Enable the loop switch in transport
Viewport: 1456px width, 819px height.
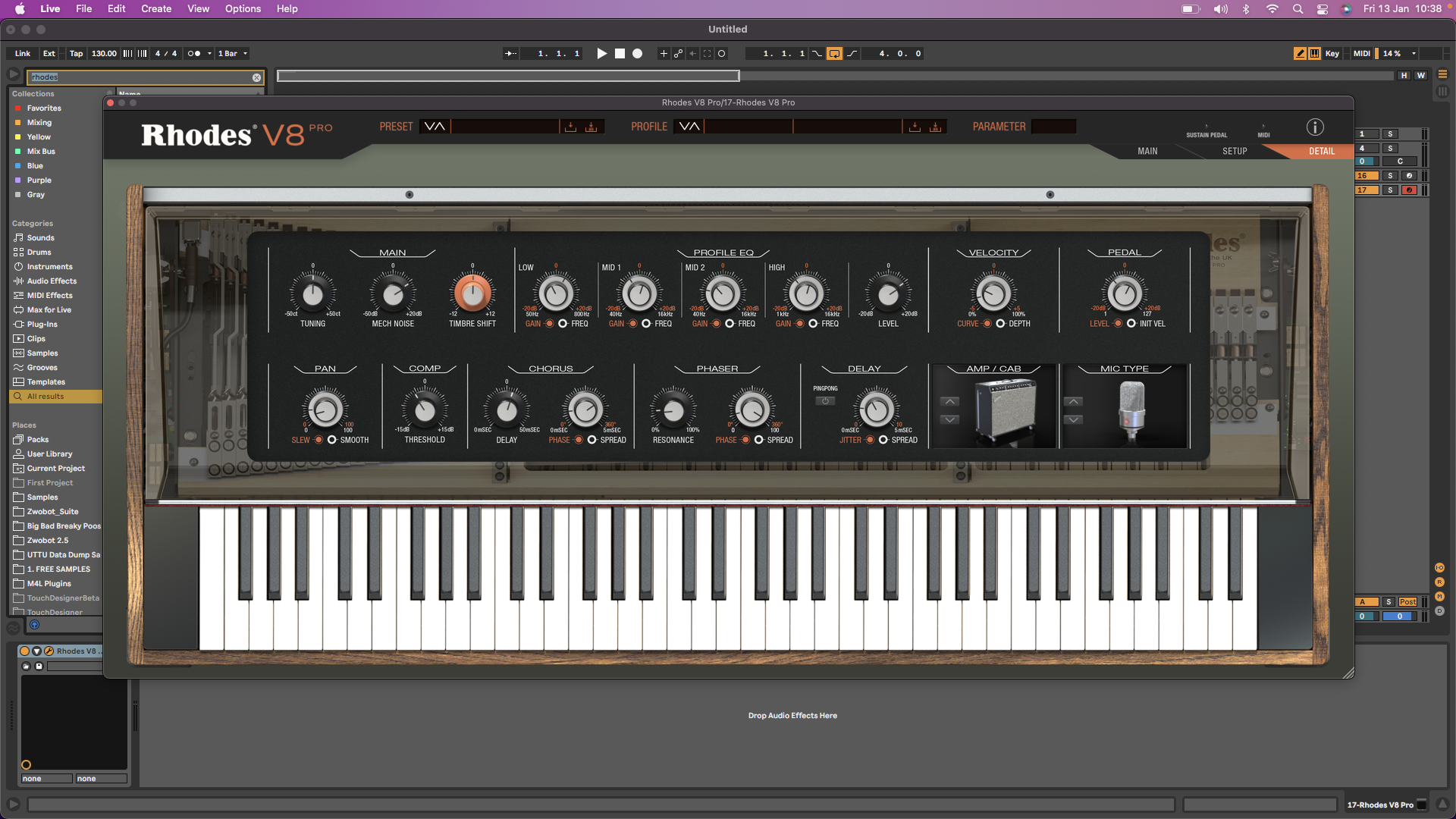(x=834, y=54)
